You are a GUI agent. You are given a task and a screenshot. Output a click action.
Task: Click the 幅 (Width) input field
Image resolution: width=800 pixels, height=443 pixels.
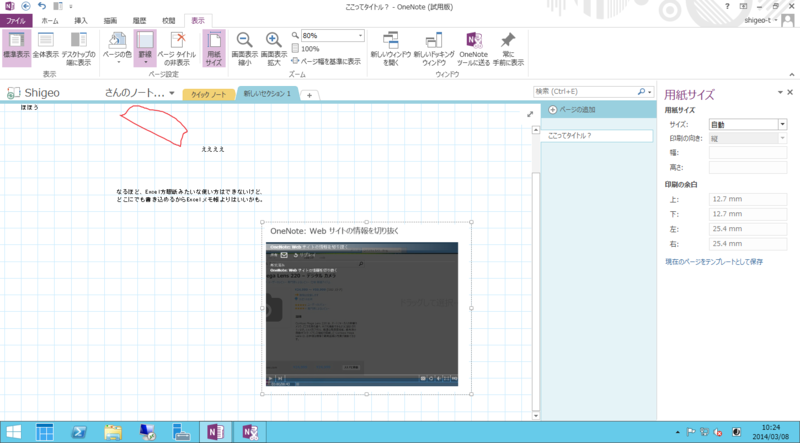(747, 153)
